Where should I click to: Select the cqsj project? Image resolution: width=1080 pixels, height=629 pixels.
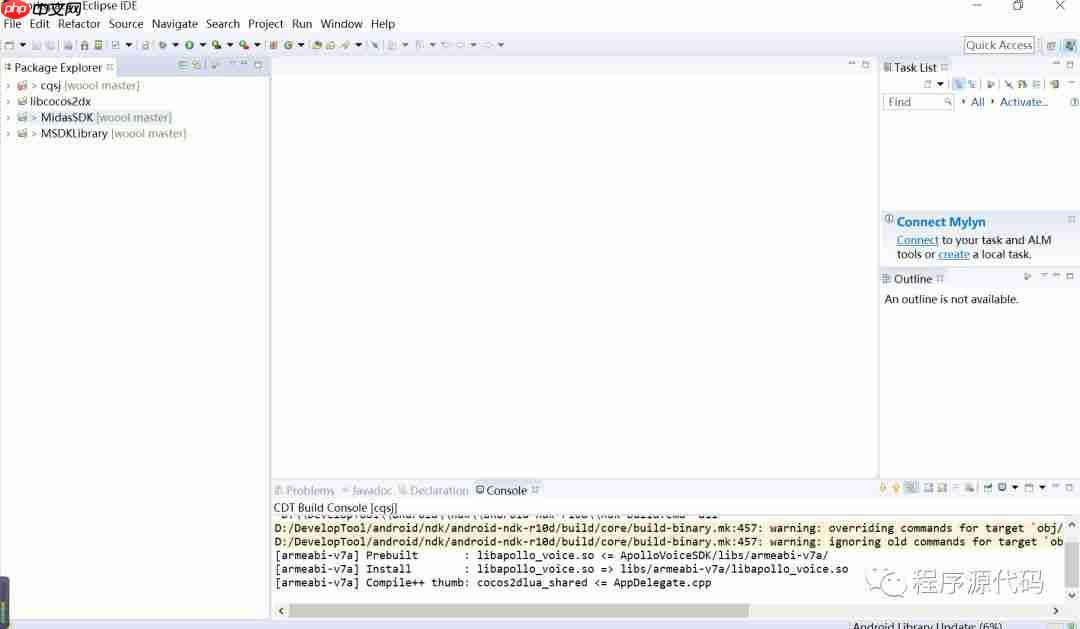(78, 86)
